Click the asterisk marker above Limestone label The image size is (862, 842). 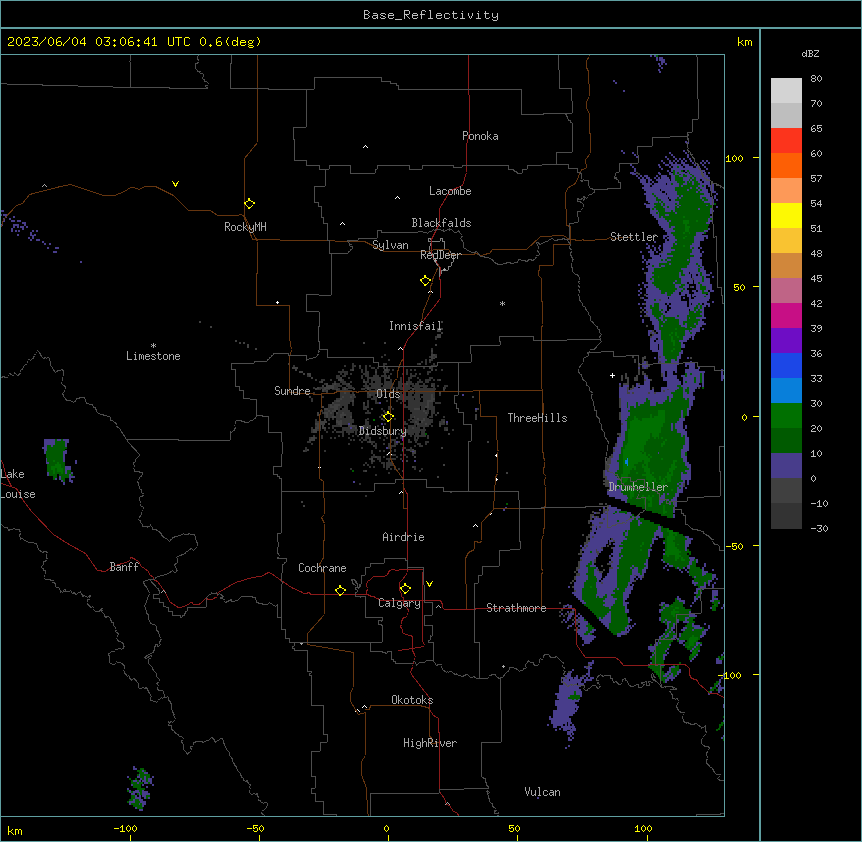tap(153, 346)
